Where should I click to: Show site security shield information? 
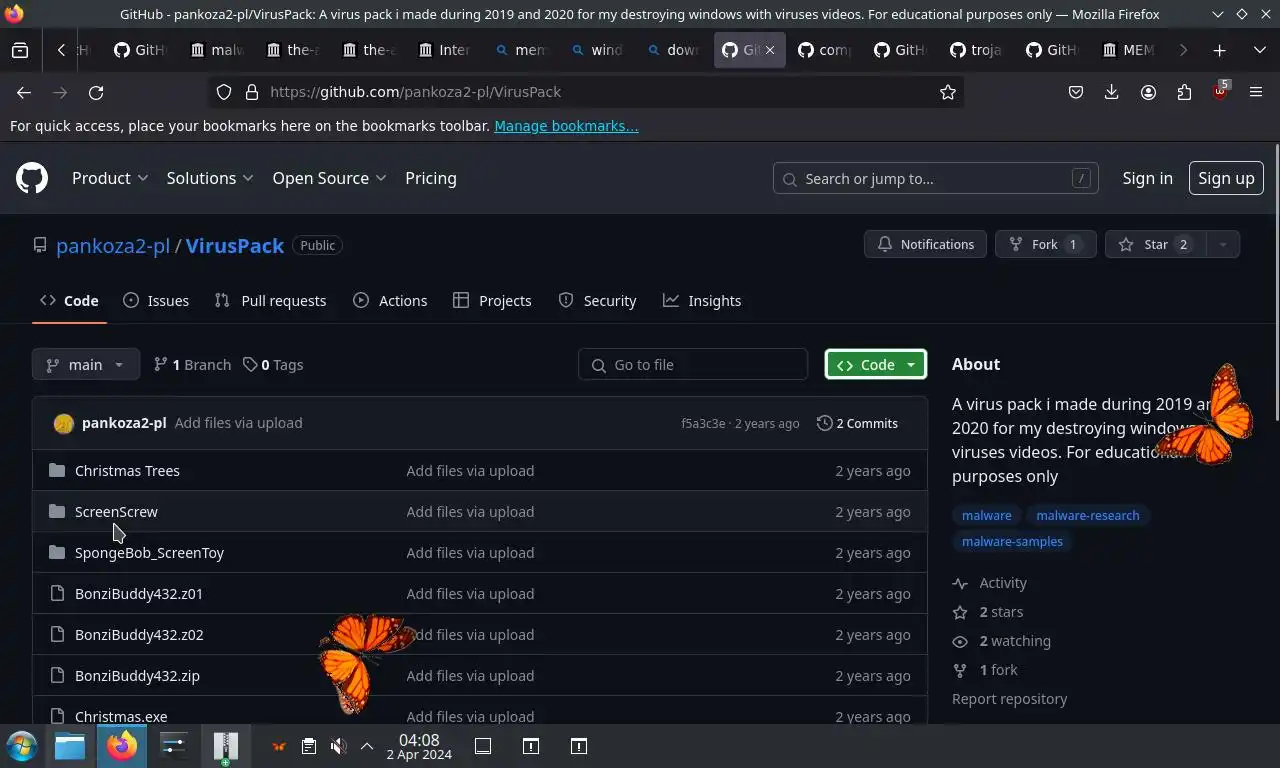[224, 92]
